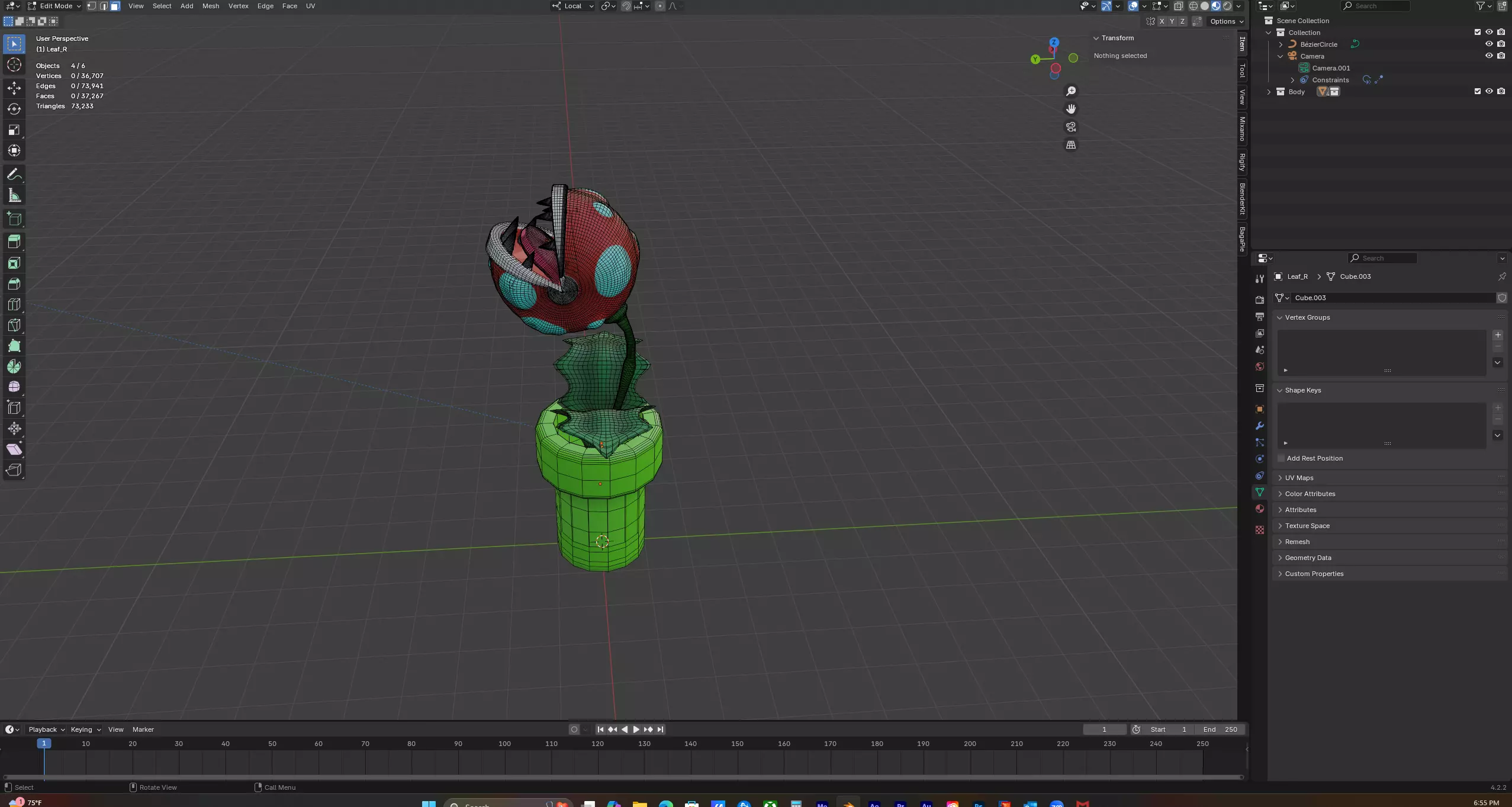Add a new shape key with plus
The height and width of the screenshot is (807, 1512).
click(x=1498, y=408)
